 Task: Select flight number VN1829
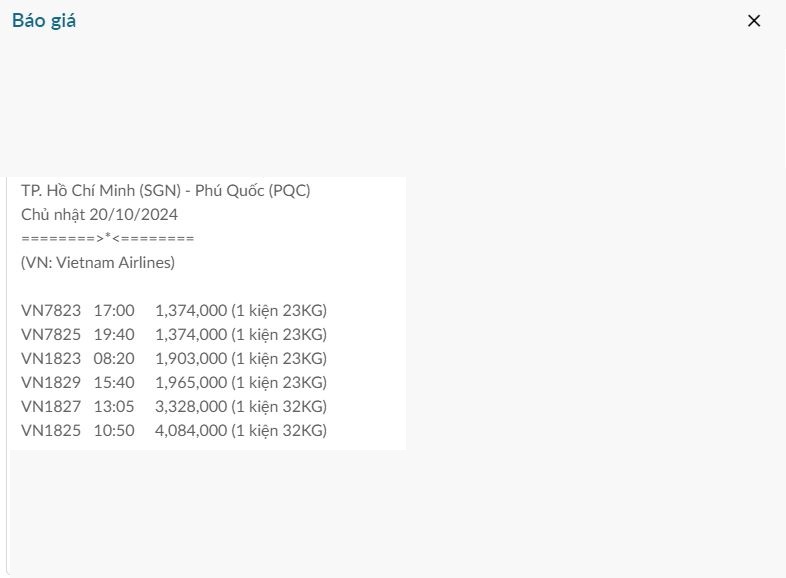click(51, 382)
